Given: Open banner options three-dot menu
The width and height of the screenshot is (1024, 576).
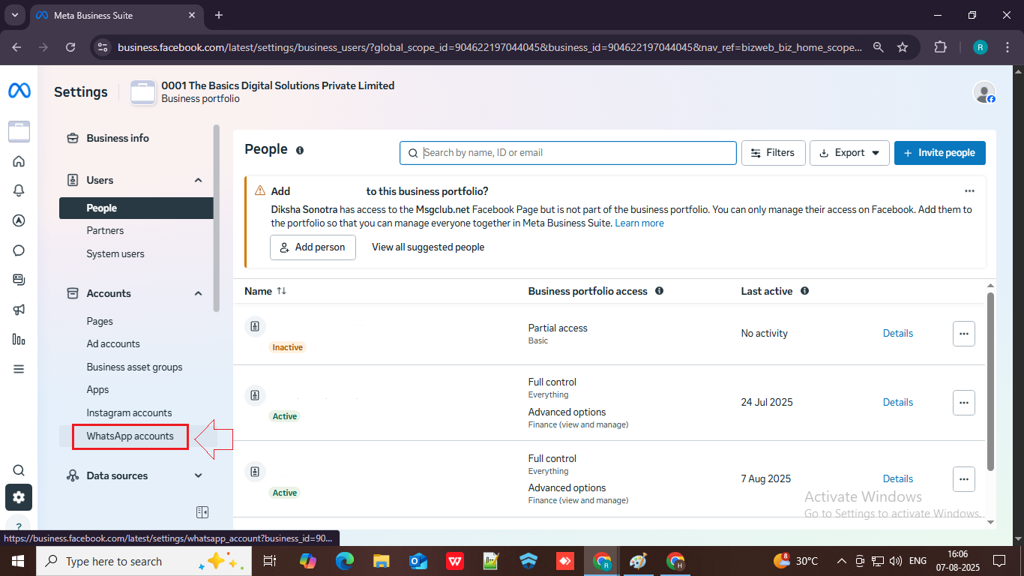Looking at the screenshot, I should [x=969, y=191].
